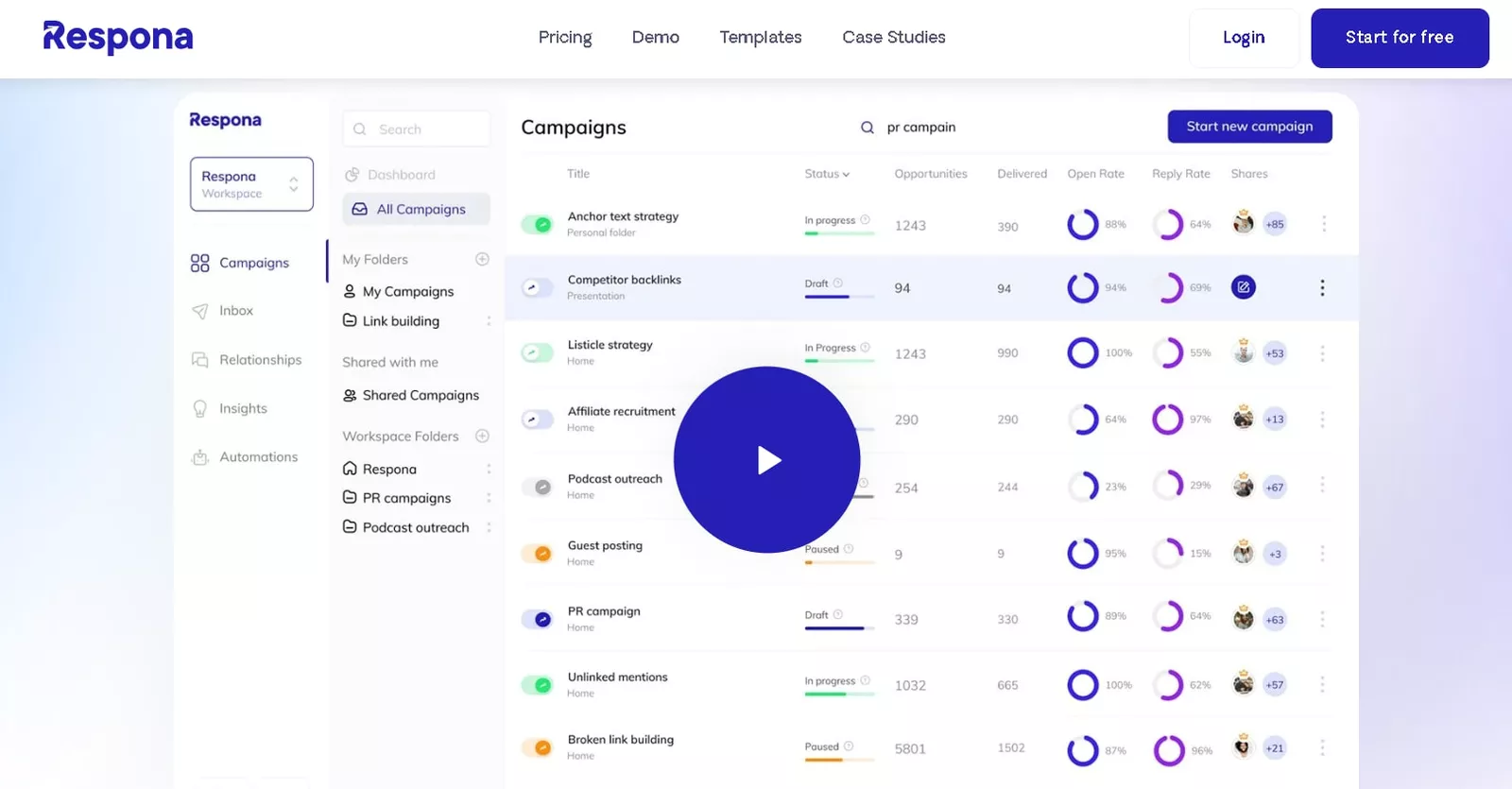The width and height of the screenshot is (1512, 789).
Task: Open options for Link building folder
Action: (x=489, y=321)
